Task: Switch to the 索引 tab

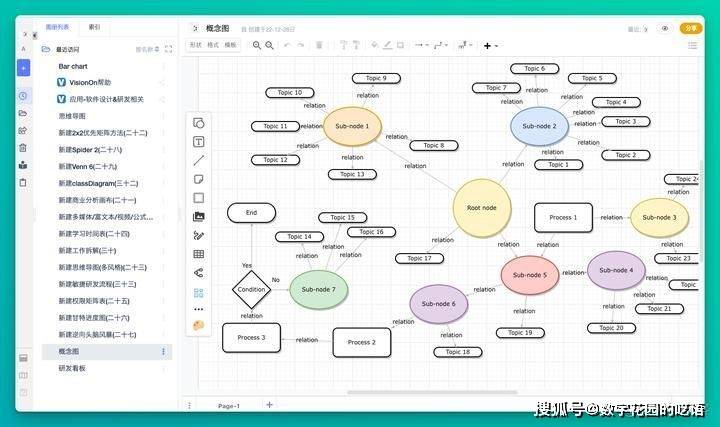Action: pos(94,27)
